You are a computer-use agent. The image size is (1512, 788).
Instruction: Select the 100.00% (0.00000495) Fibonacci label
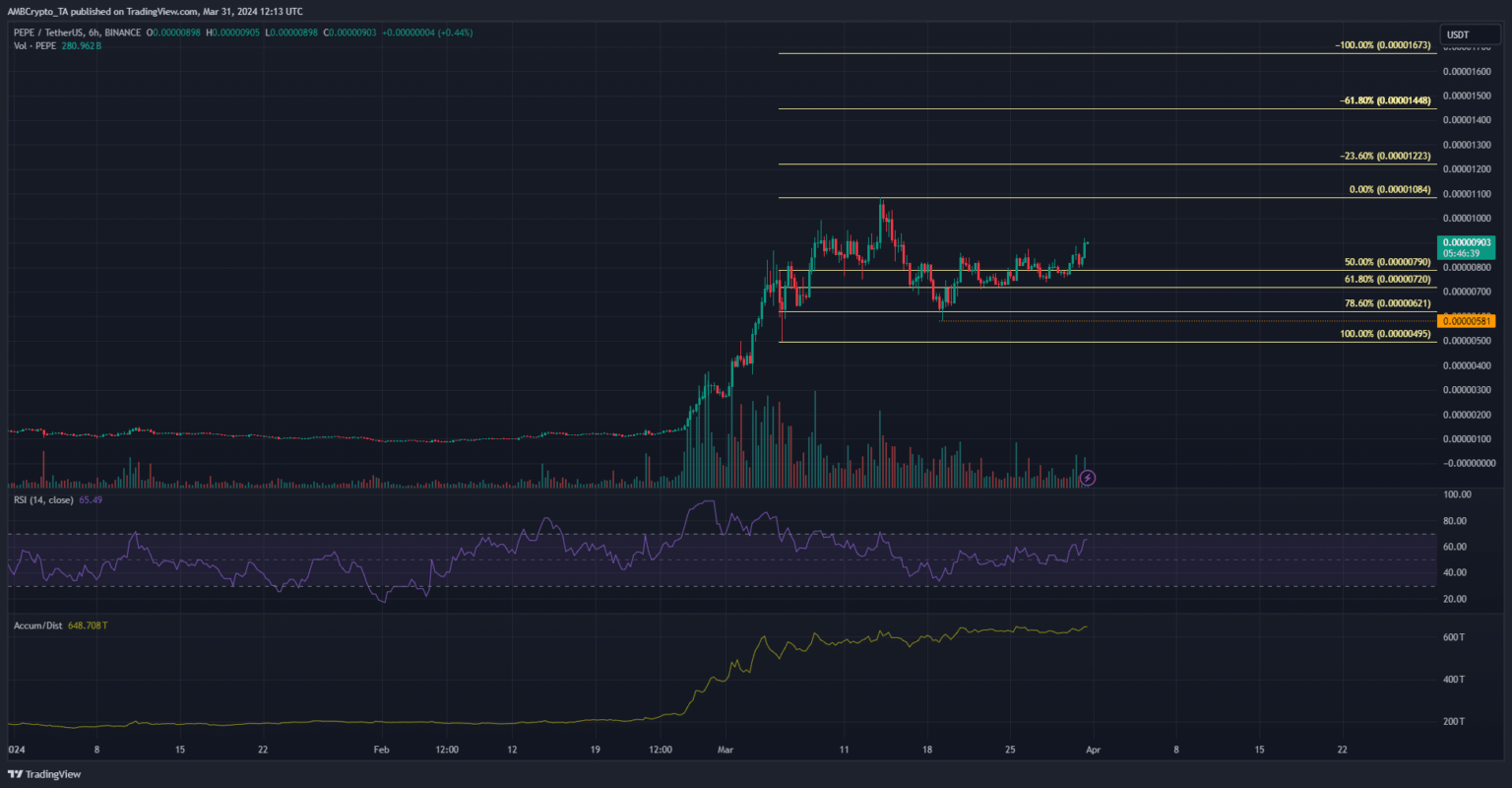[1385, 334]
